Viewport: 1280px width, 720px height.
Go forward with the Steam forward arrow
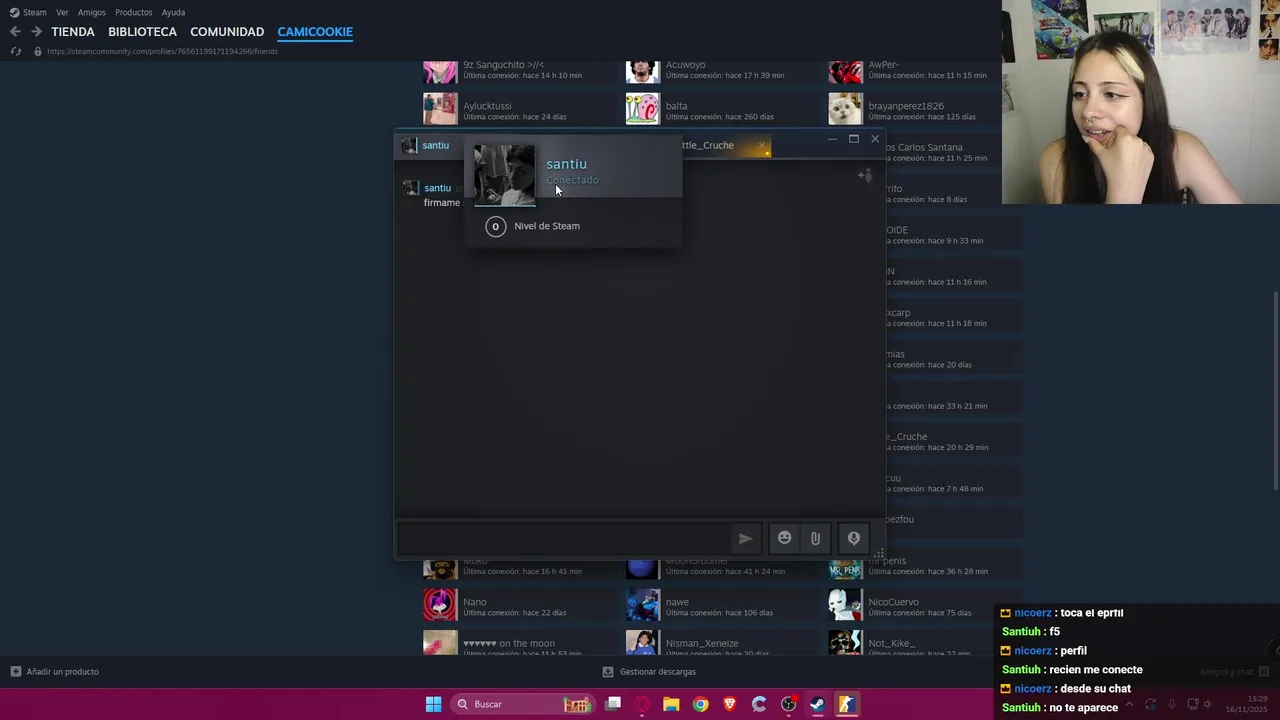coord(36,32)
